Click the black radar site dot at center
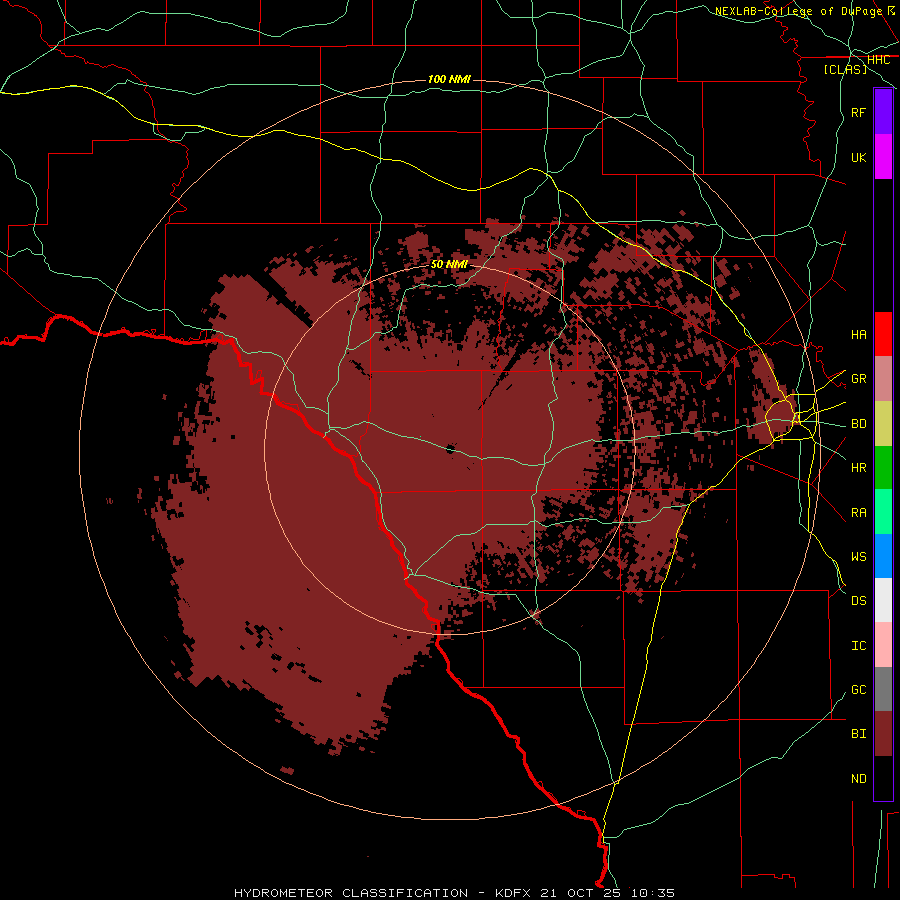 (x=451, y=449)
